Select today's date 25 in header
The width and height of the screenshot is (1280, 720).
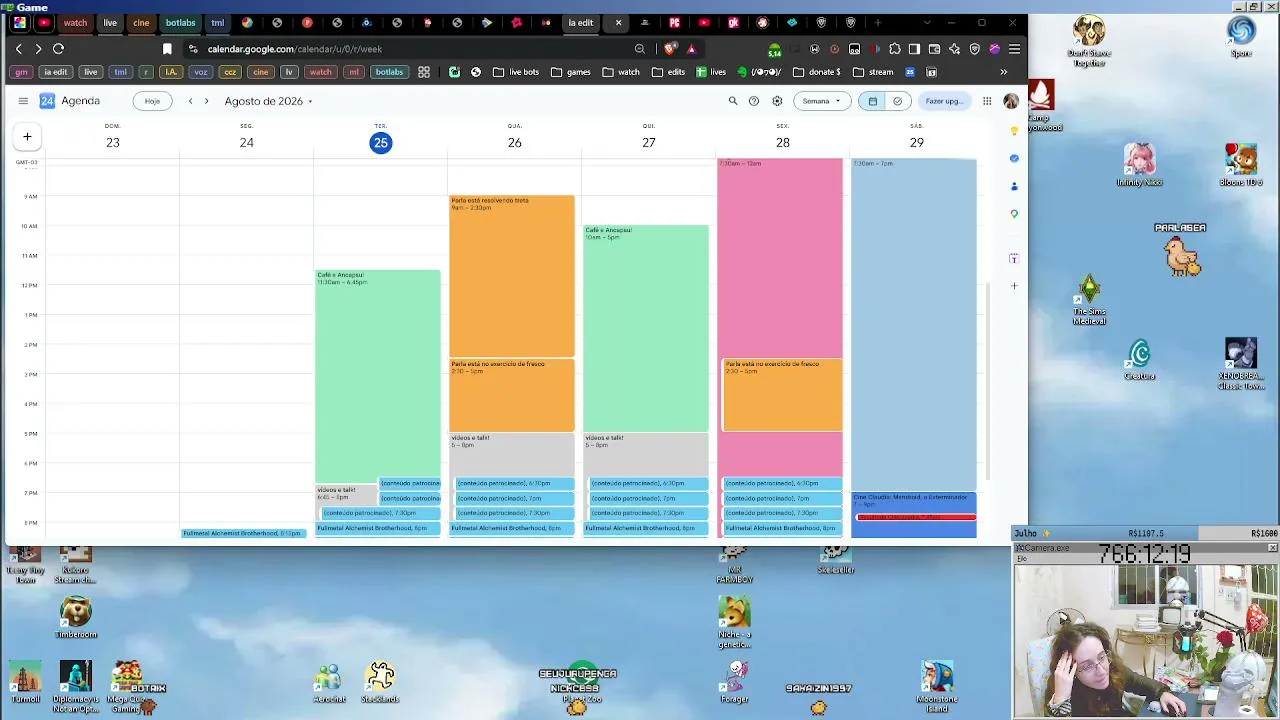click(x=381, y=143)
